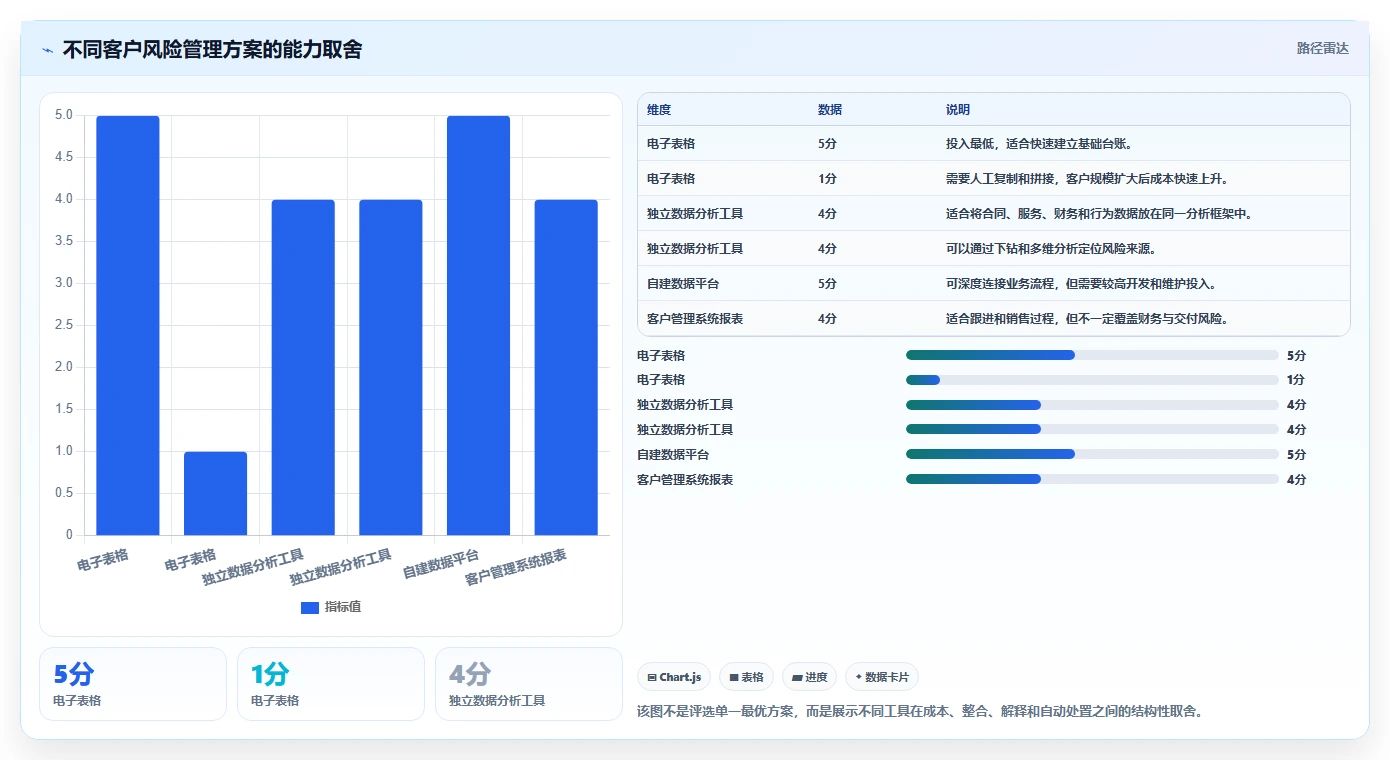Click the 客户管理系统报表 label in the progress list
The image size is (1390, 760).
pos(685,479)
